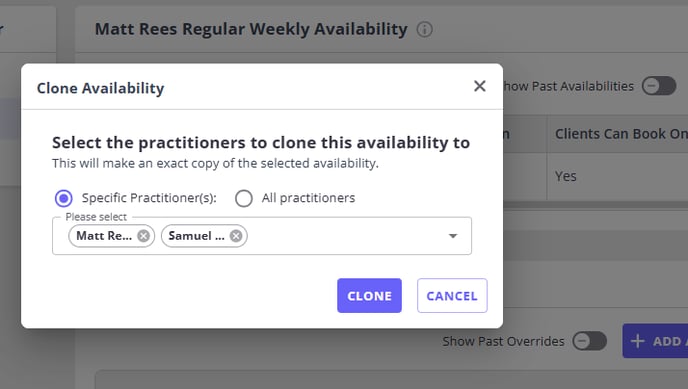688x389 pixels.
Task: Click the Matt Re... practitioner chip
Action: tap(104, 236)
